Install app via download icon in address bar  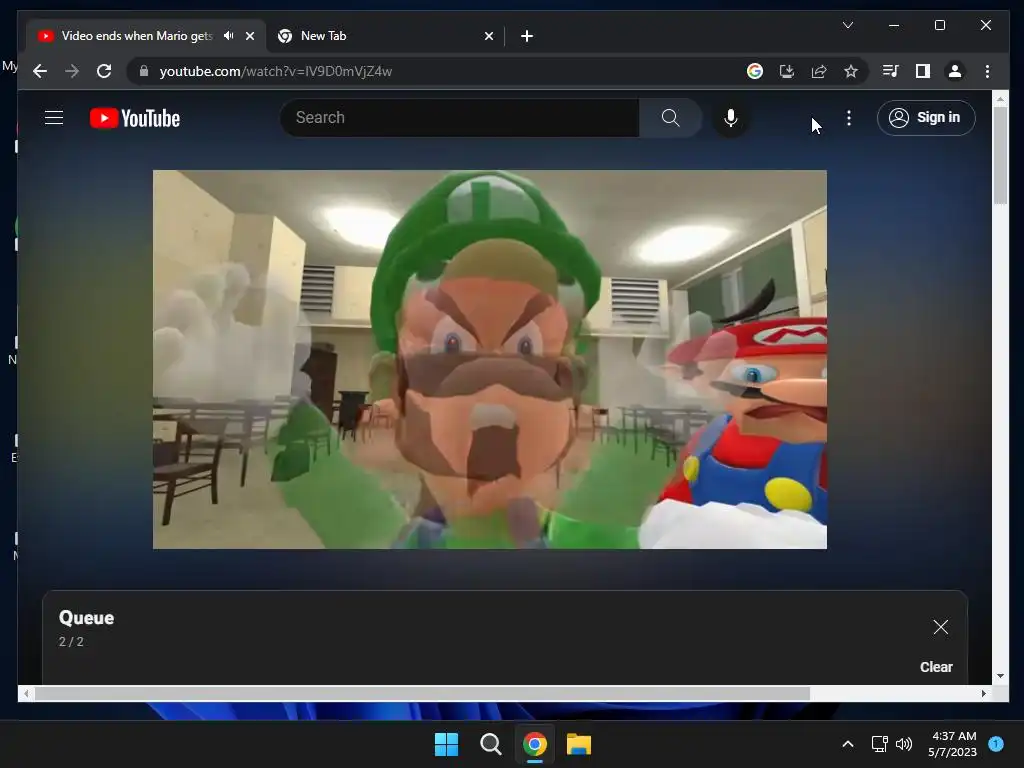786,71
